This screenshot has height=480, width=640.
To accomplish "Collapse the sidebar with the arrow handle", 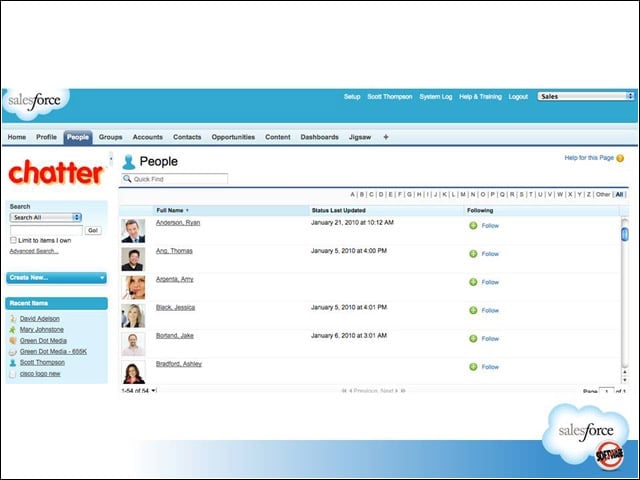I will [x=111, y=159].
